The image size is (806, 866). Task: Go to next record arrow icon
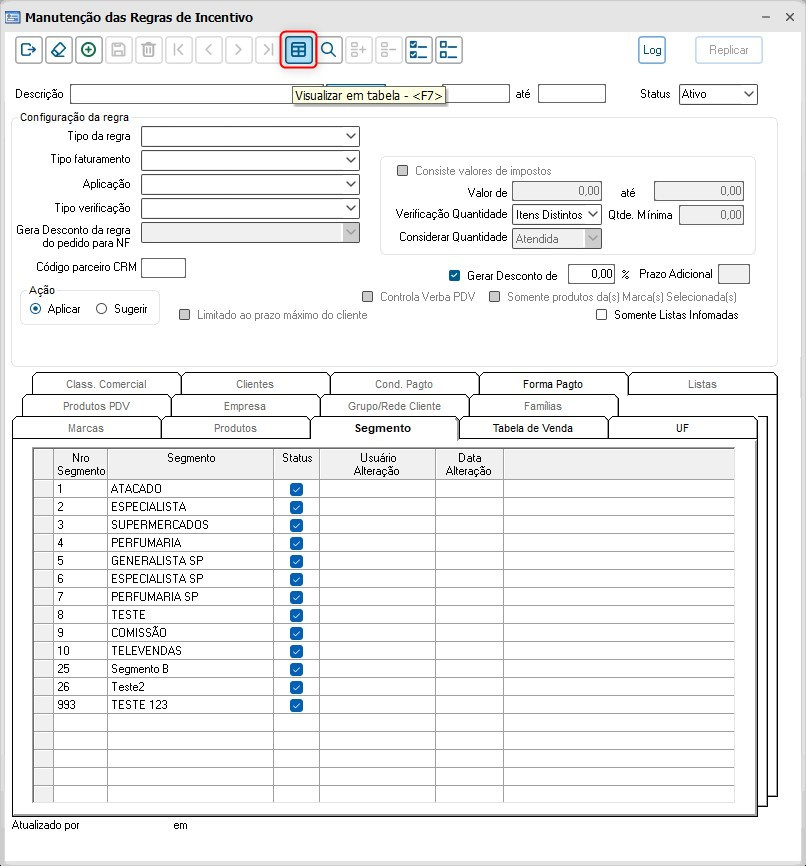[x=239, y=50]
